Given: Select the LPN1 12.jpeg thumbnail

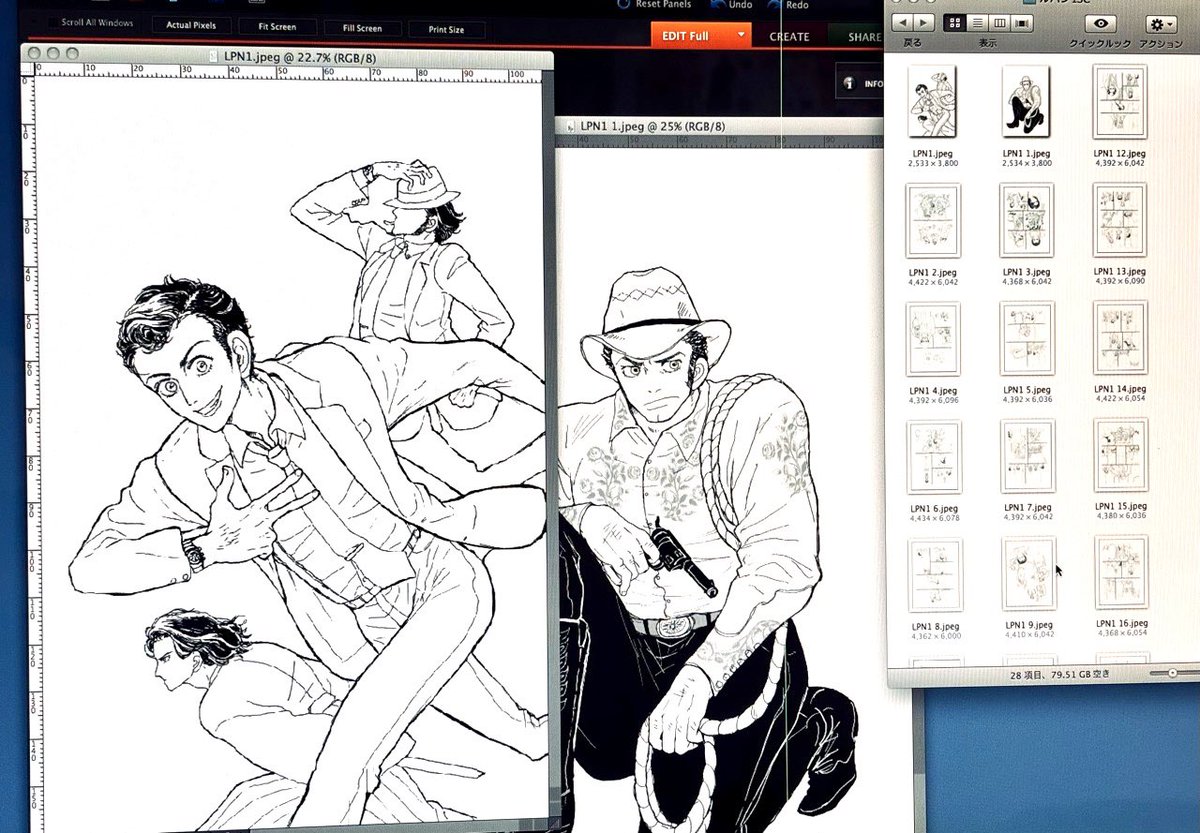Looking at the screenshot, I should pyautogui.click(x=1120, y=101).
